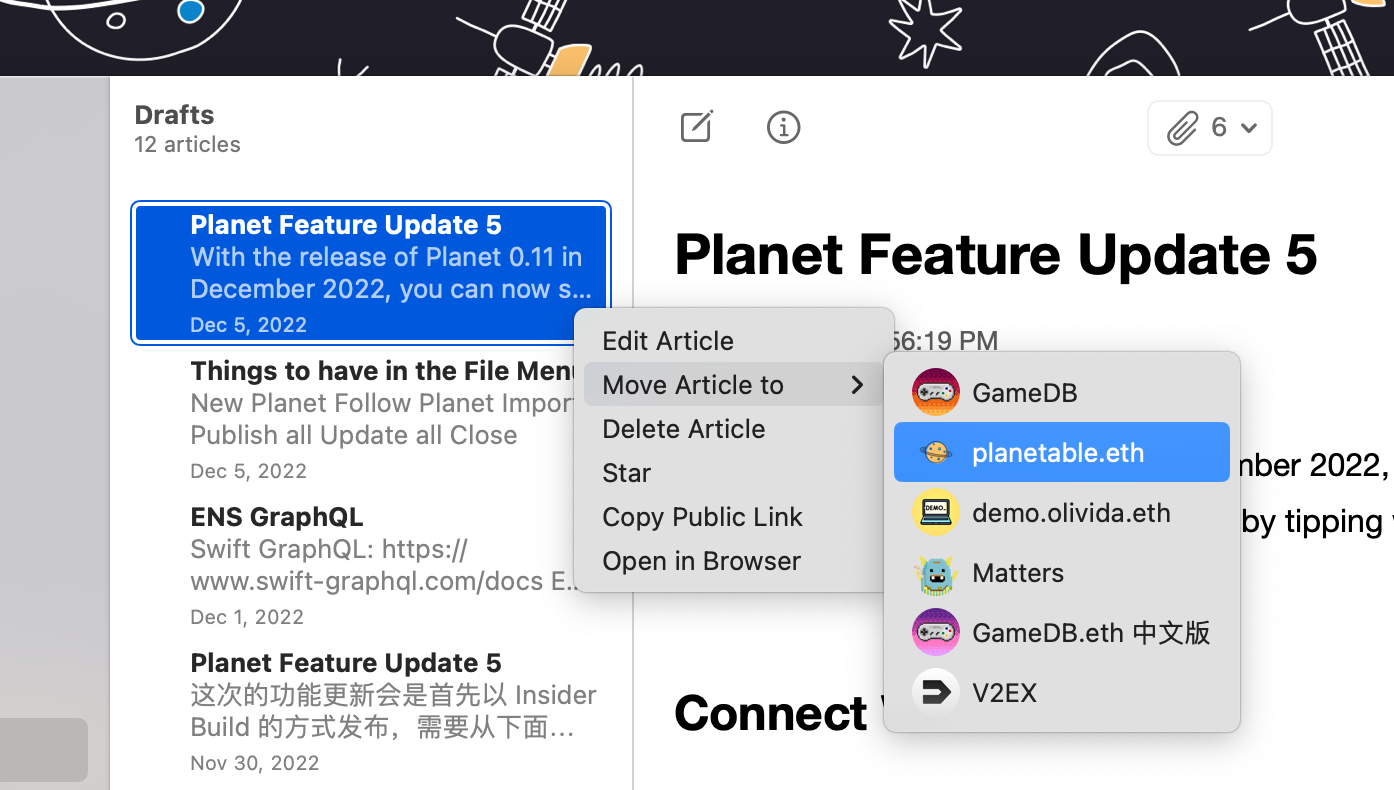Star the article via context menu
Image resolution: width=1394 pixels, height=790 pixels.
tap(626, 473)
